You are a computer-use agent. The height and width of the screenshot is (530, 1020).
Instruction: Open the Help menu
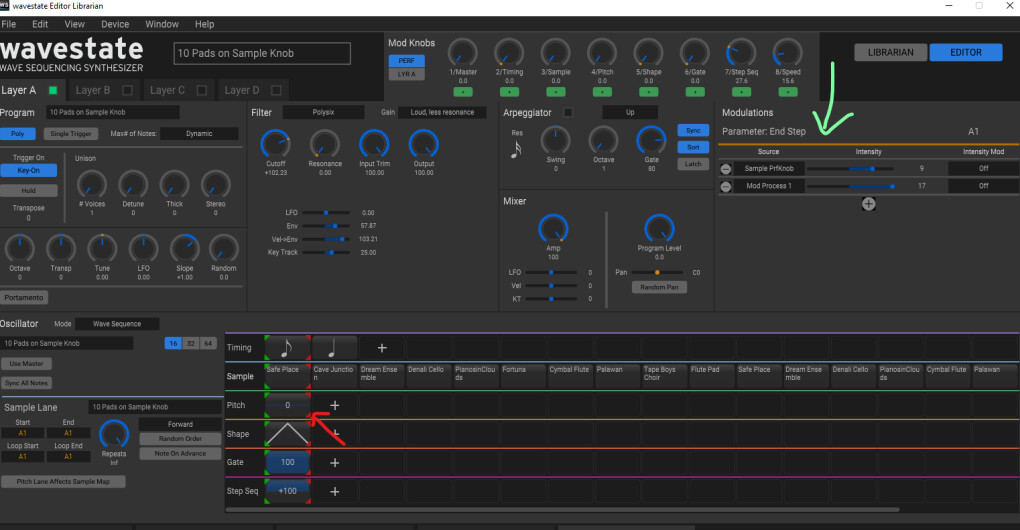coord(204,24)
